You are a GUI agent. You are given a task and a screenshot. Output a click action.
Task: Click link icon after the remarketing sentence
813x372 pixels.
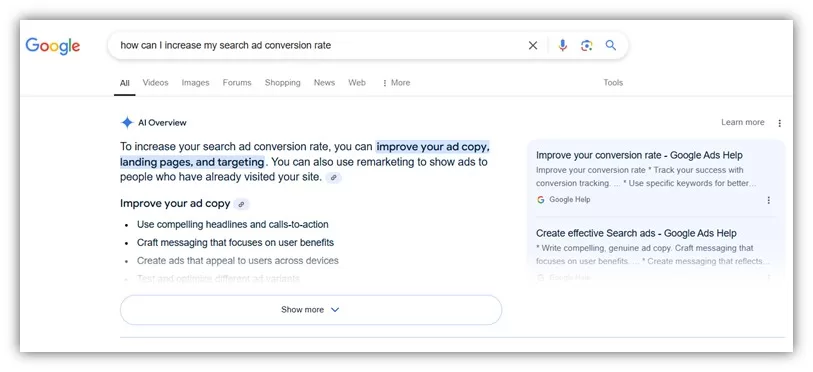pos(333,177)
